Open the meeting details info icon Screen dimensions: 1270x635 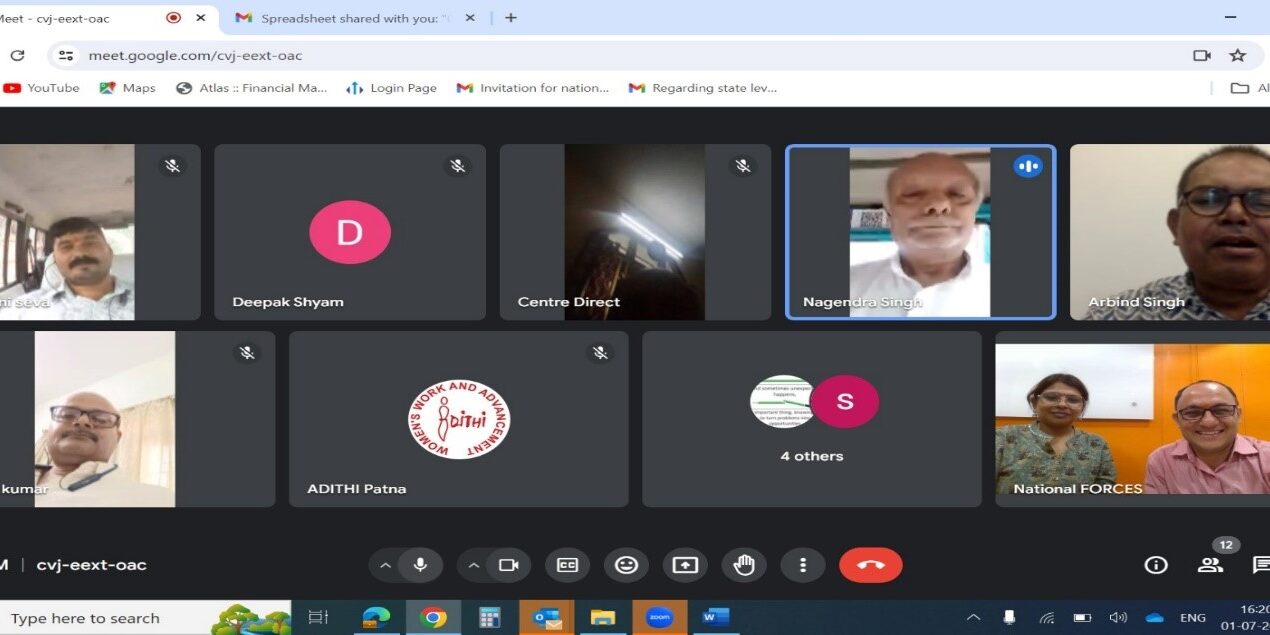(1156, 565)
